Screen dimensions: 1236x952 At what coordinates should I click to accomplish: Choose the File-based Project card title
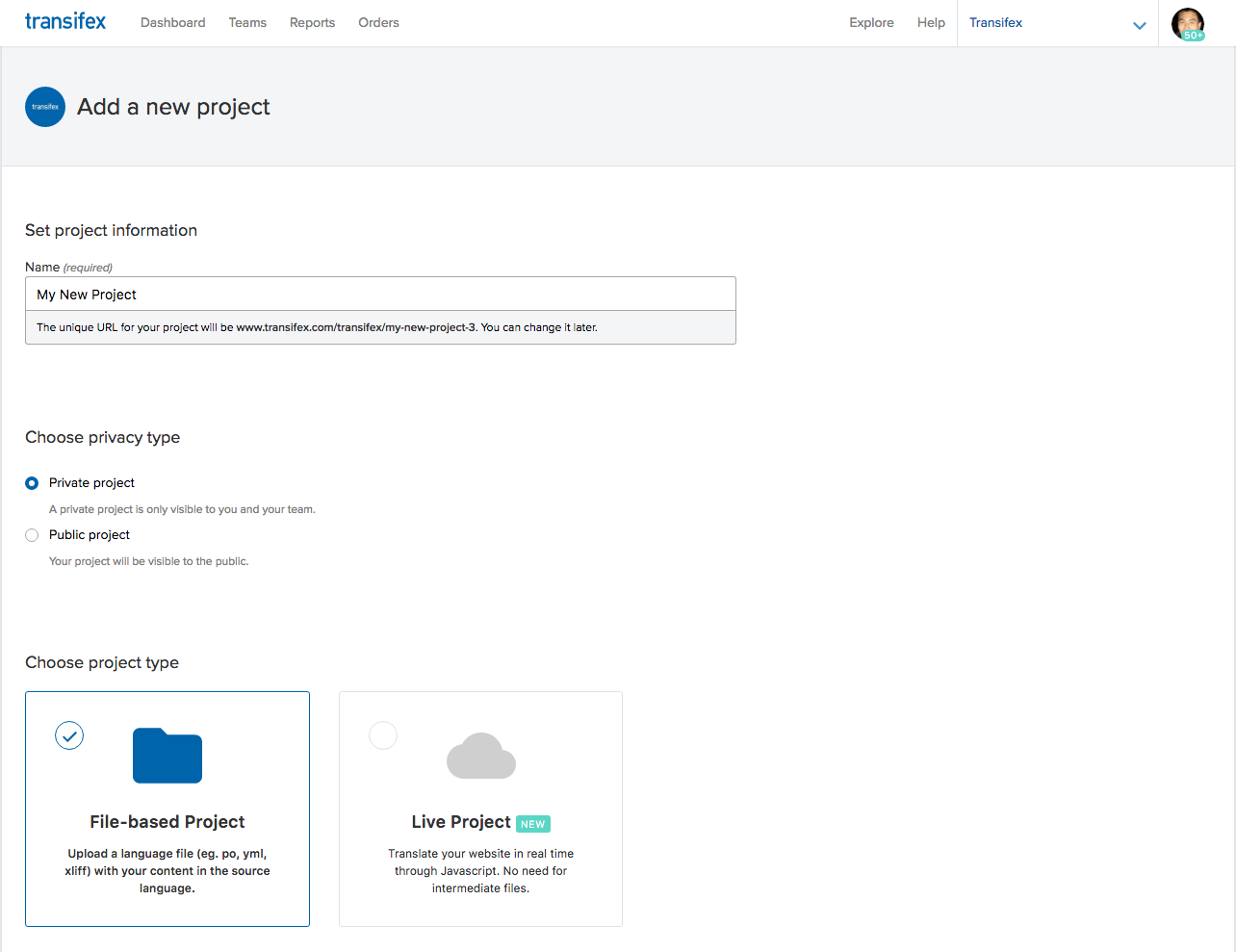click(167, 822)
